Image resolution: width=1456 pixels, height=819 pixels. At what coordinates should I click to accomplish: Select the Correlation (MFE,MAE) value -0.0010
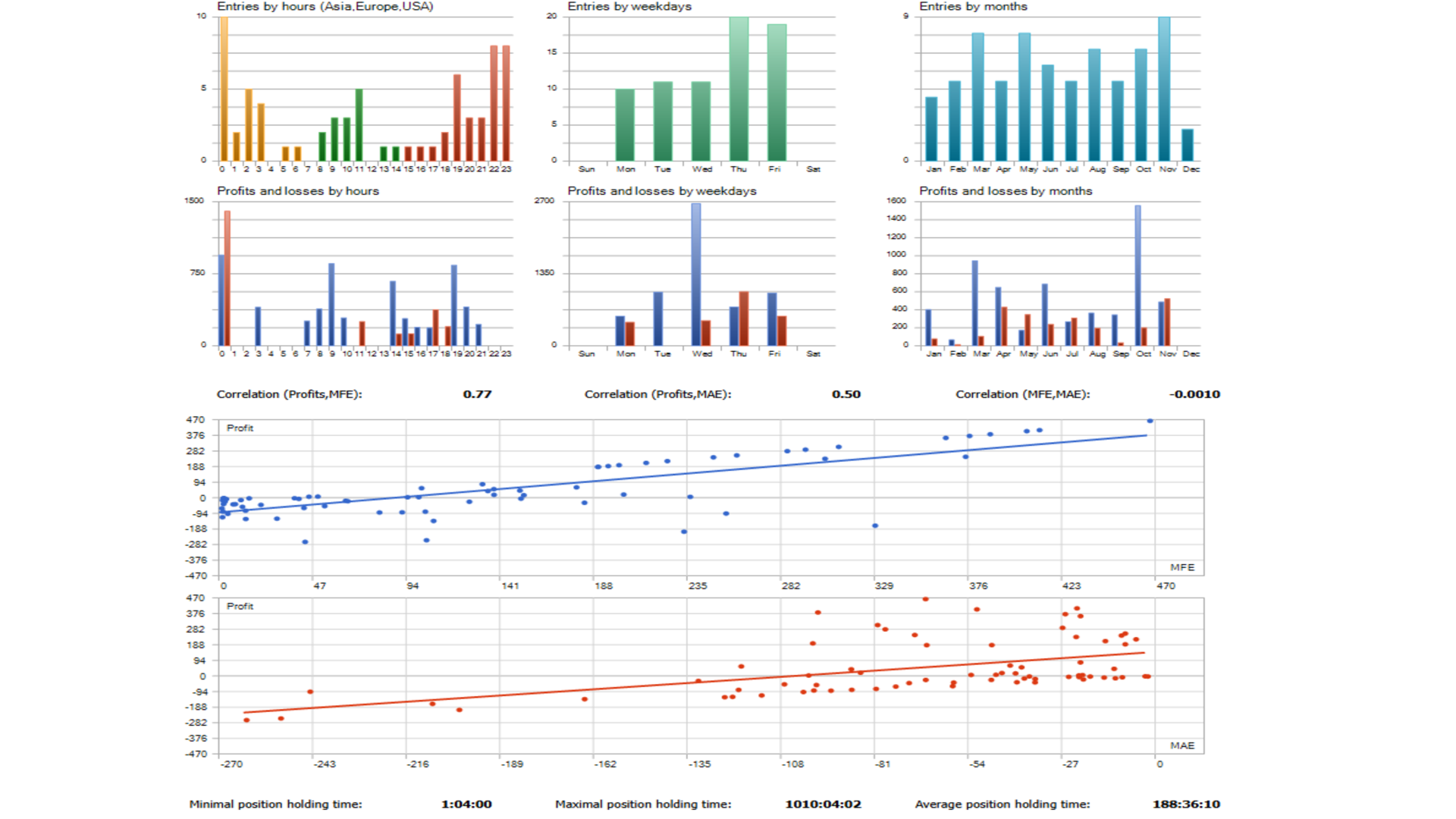[x=1194, y=394]
